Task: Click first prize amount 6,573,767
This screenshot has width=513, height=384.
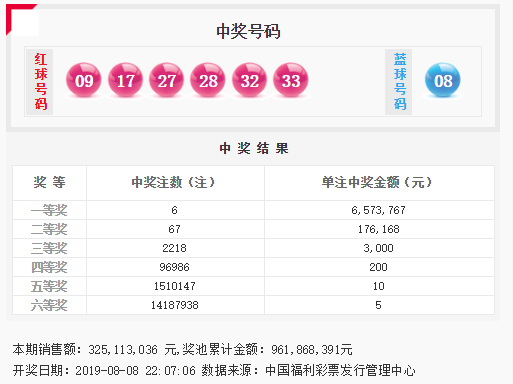Action: tap(378, 210)
